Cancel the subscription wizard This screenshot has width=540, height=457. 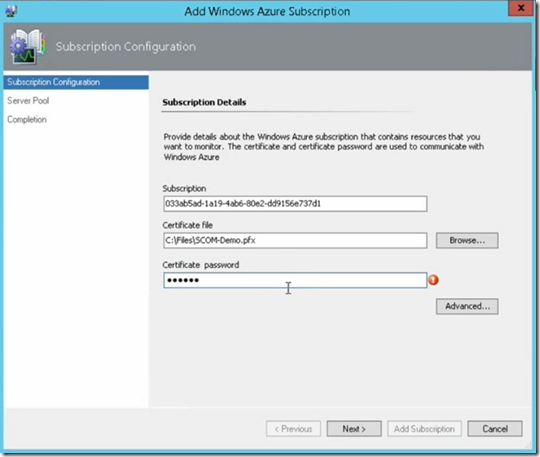[x=495, y=429]
